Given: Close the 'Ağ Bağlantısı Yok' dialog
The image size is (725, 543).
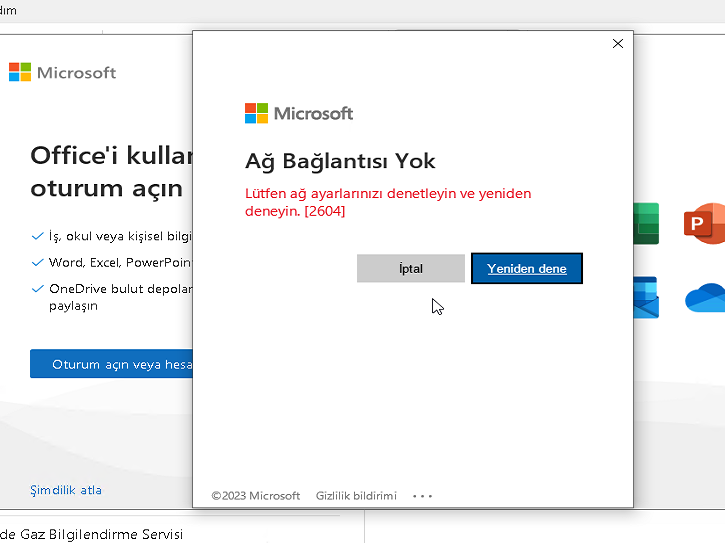Looking at the screenshot, I should pos(617,44).
